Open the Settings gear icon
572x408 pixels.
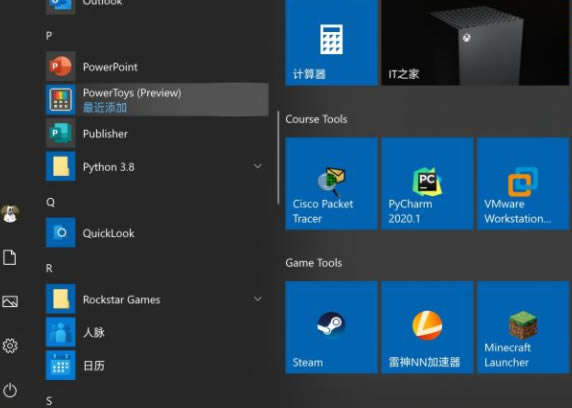click(10, 346)
